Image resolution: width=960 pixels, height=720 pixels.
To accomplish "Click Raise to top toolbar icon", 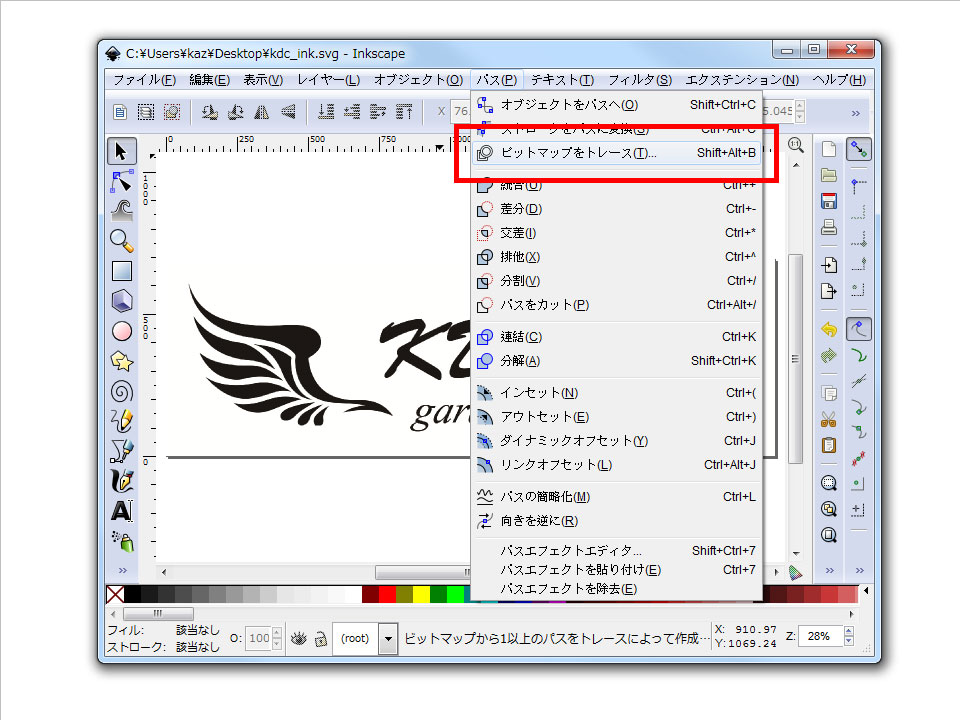I will [x=404, y=112].
